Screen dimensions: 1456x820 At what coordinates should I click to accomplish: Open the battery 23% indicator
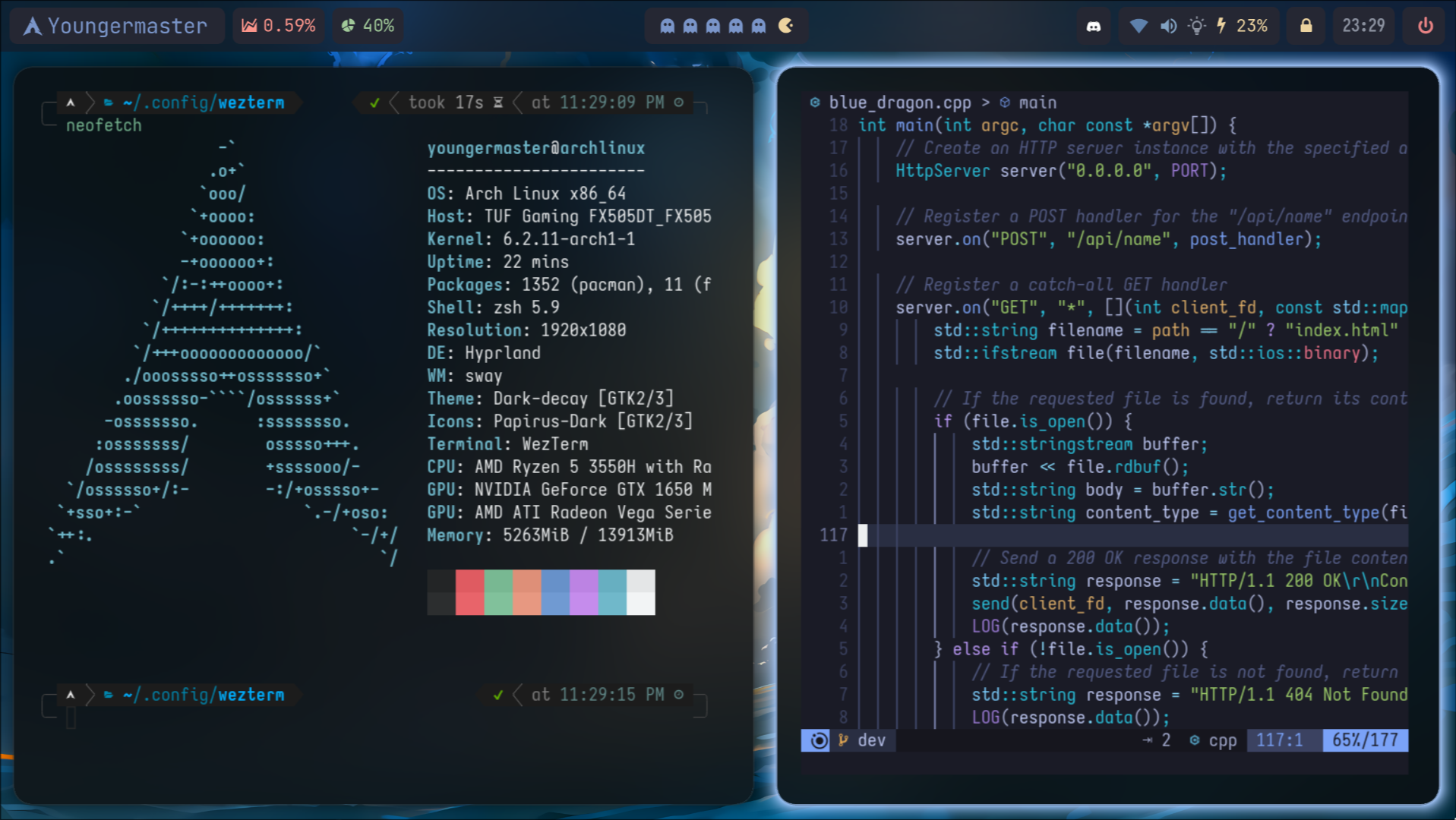pyautogui.click(x=1242, y=26)
